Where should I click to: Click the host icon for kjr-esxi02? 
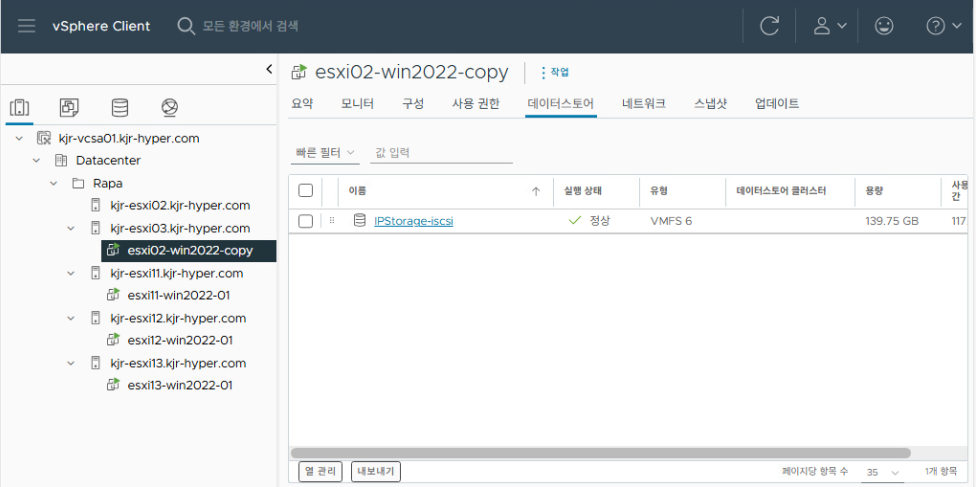[x=96, y=206]
